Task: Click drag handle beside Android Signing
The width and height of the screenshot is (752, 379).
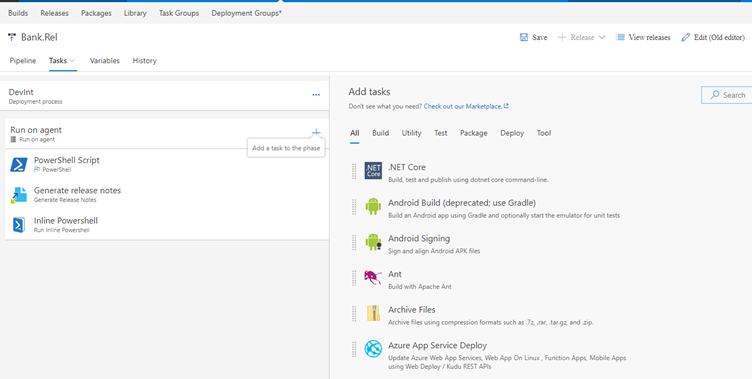Action: click(x=354, y=242)
